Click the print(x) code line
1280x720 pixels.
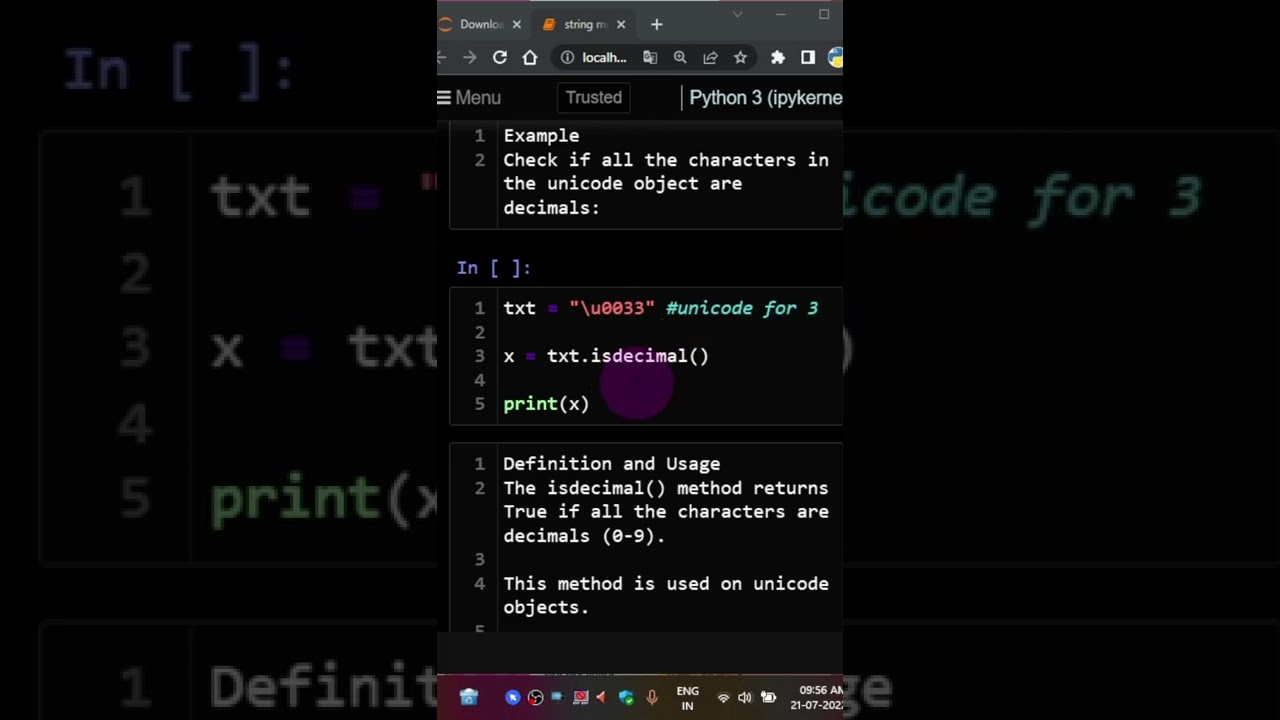tap(546, 404)
